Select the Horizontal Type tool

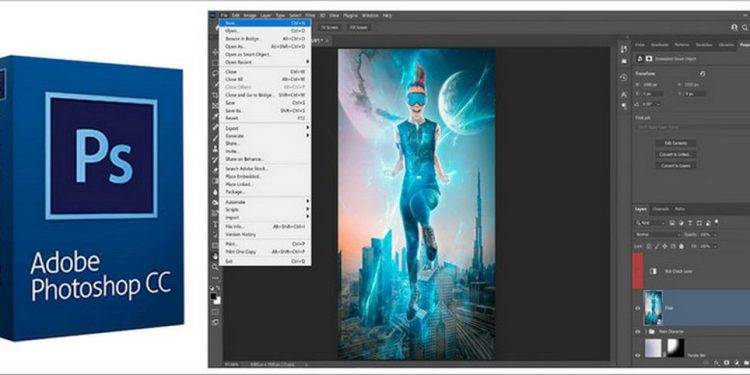pyautogui.click(x=215, y=224)
